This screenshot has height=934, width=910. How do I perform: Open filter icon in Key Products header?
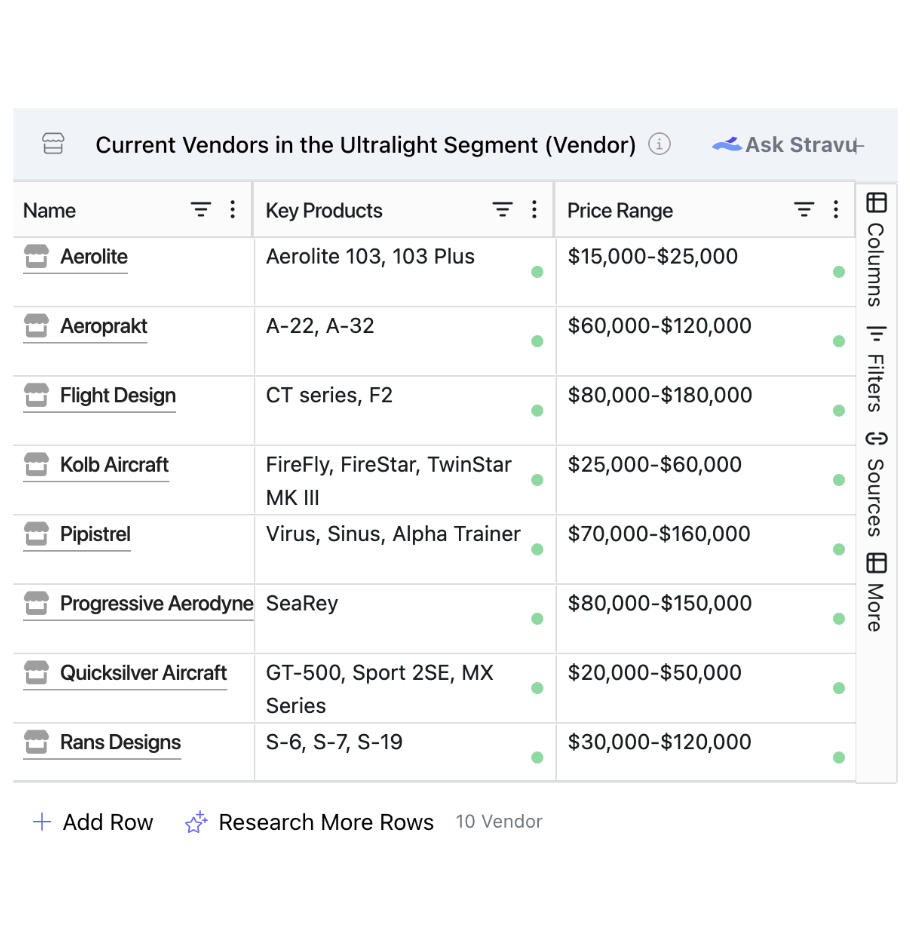502,210
